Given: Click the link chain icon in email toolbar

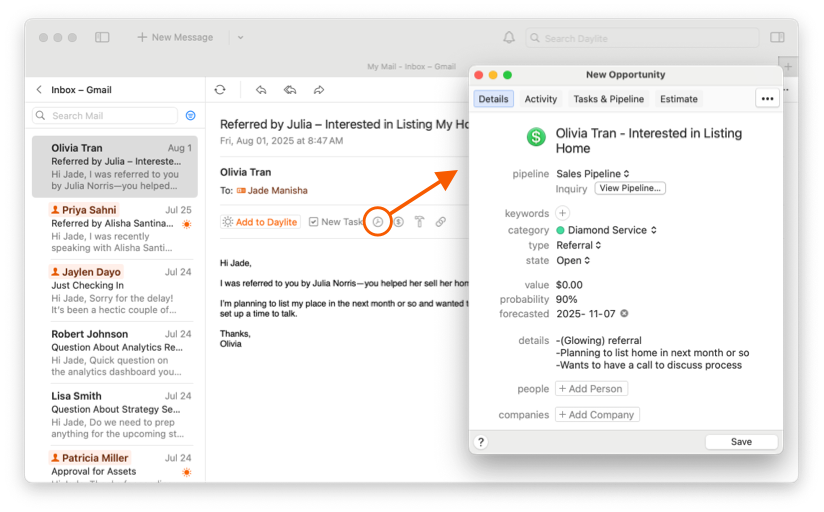Looking at the screenshot, I should click(x=440, y=222).
